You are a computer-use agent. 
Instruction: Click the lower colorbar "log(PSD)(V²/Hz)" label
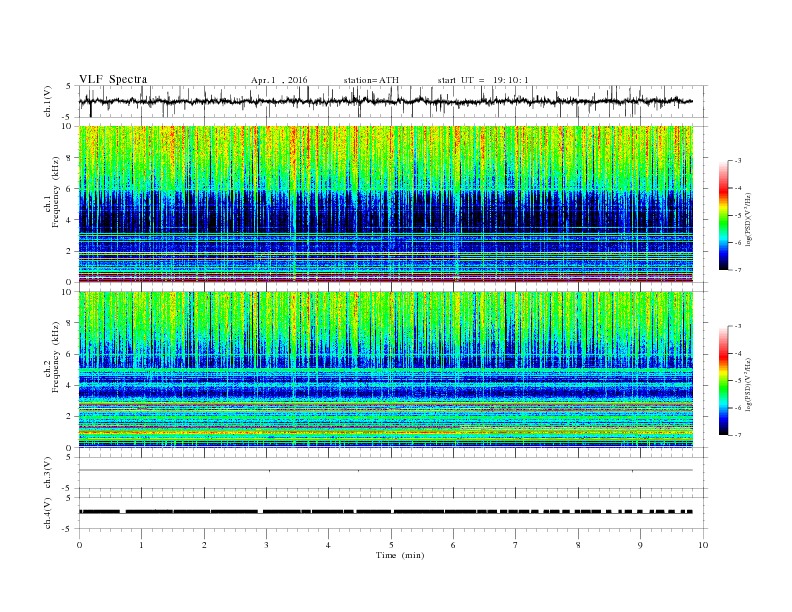(x=749, y=384)
